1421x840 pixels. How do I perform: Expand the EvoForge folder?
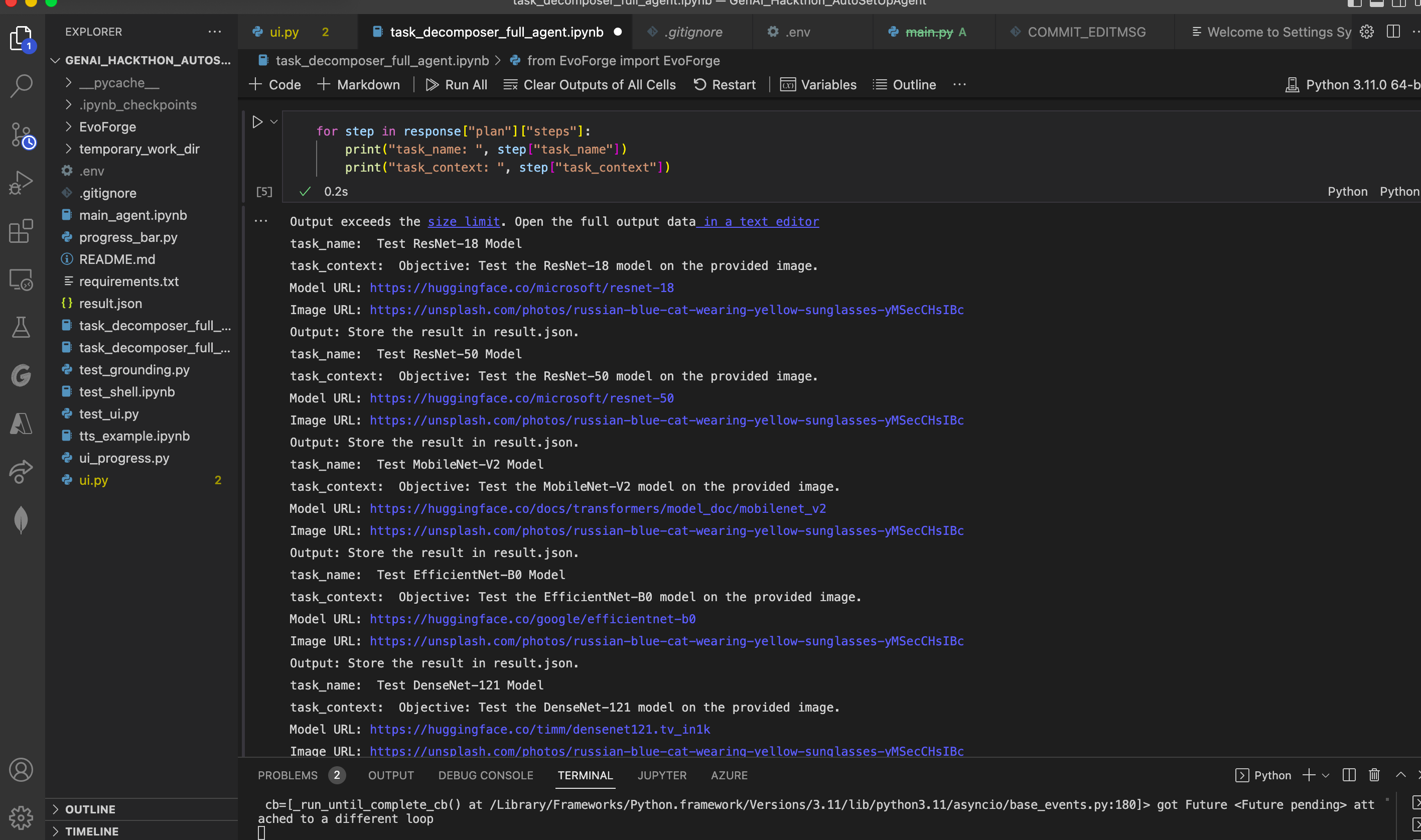tap(107, 127)
